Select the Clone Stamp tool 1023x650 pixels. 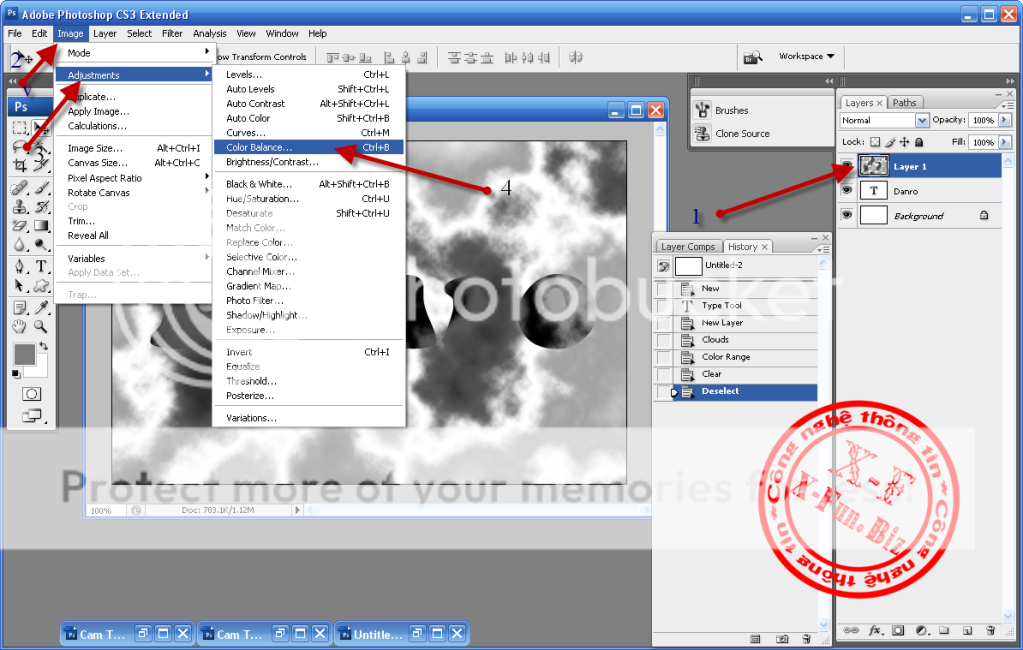coord(20,208)
